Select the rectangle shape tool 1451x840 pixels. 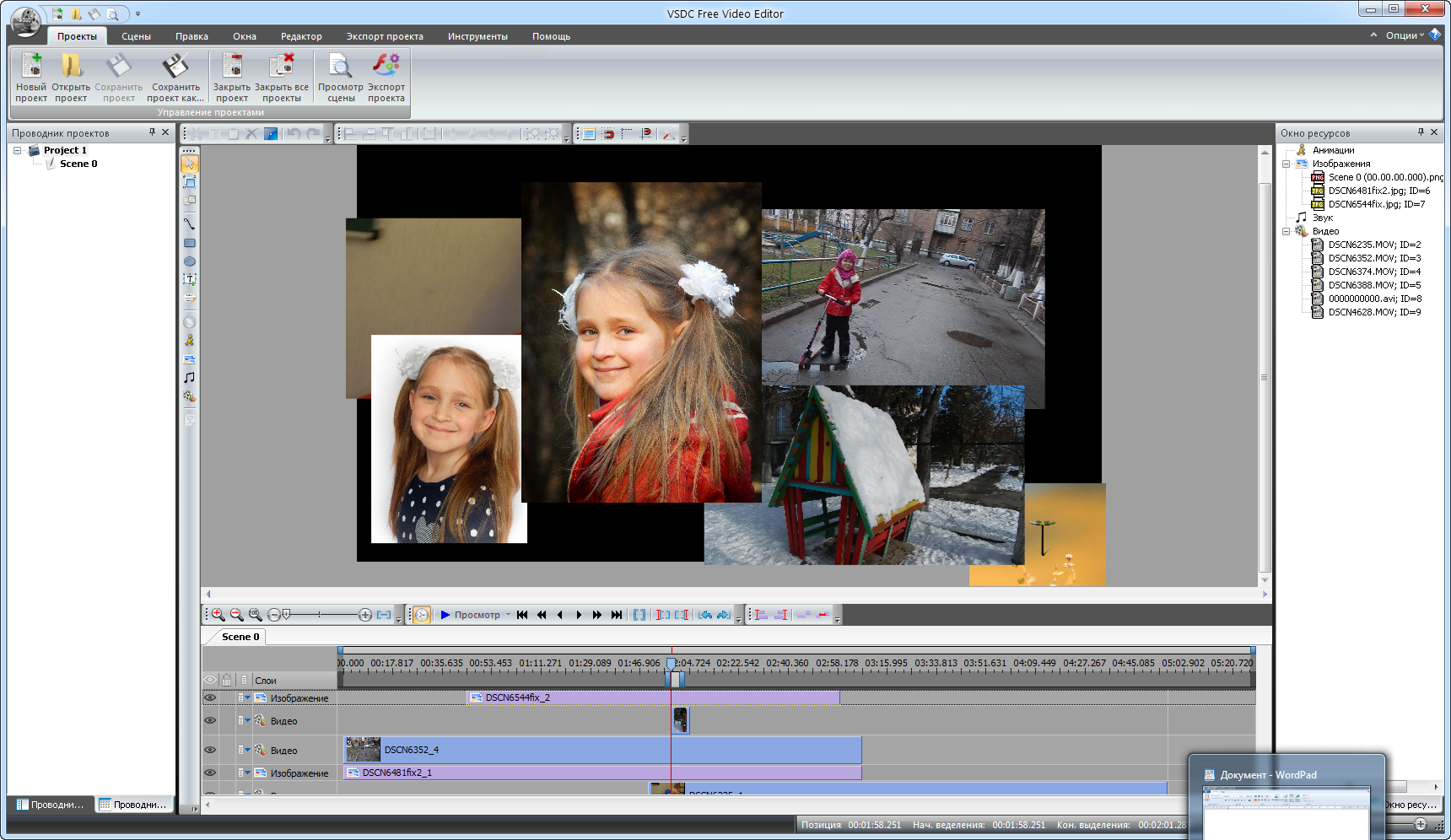(190, 243)
